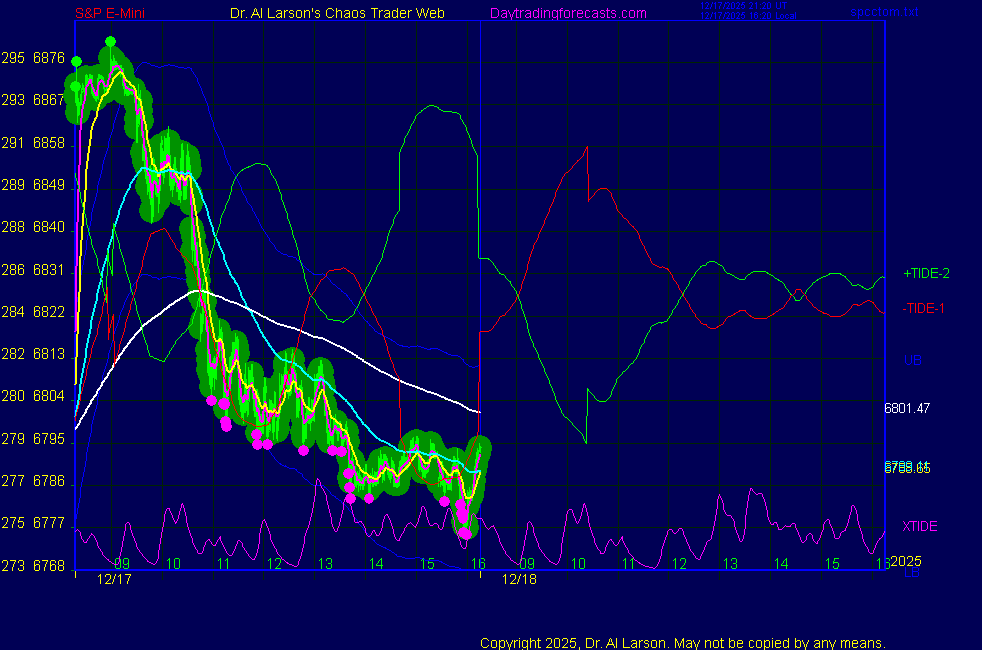
Task: Click the green dot at chart top-left edge
Action: click(77, 61)
